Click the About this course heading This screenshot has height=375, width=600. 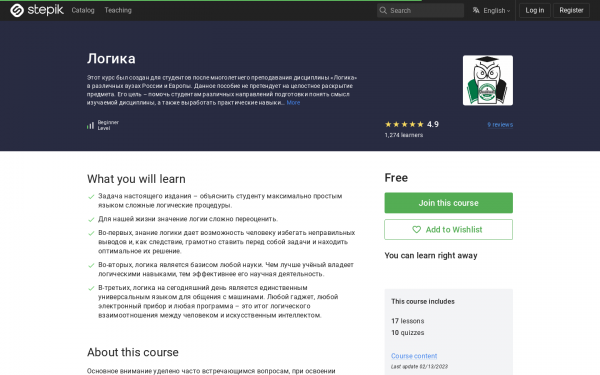(133, 352)
